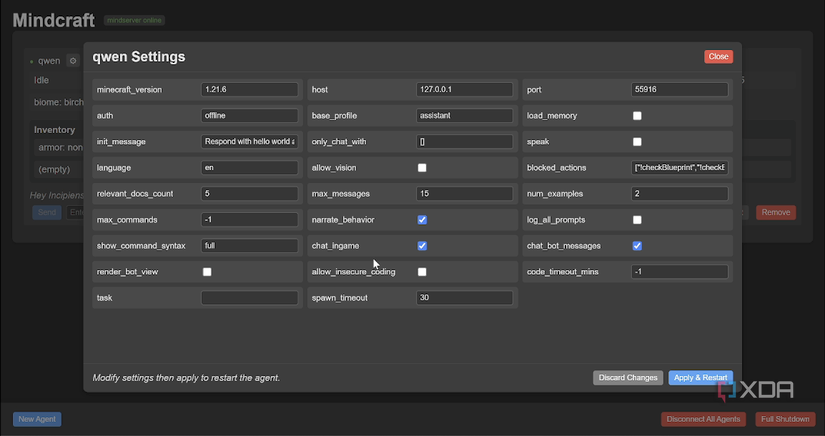Image resolution: width=825 pixels, height=436 pixels.
Task: Click the New Agent button
Action: [x=37, y=419]
